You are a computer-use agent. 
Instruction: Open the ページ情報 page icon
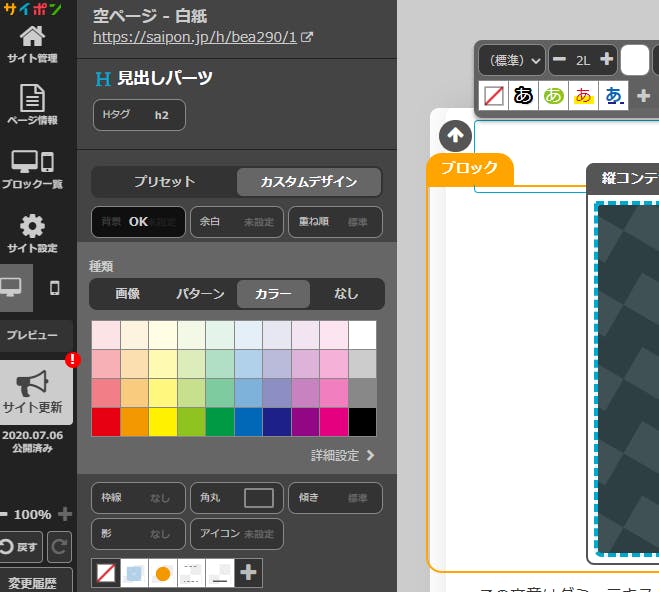[x=33, y=99]
